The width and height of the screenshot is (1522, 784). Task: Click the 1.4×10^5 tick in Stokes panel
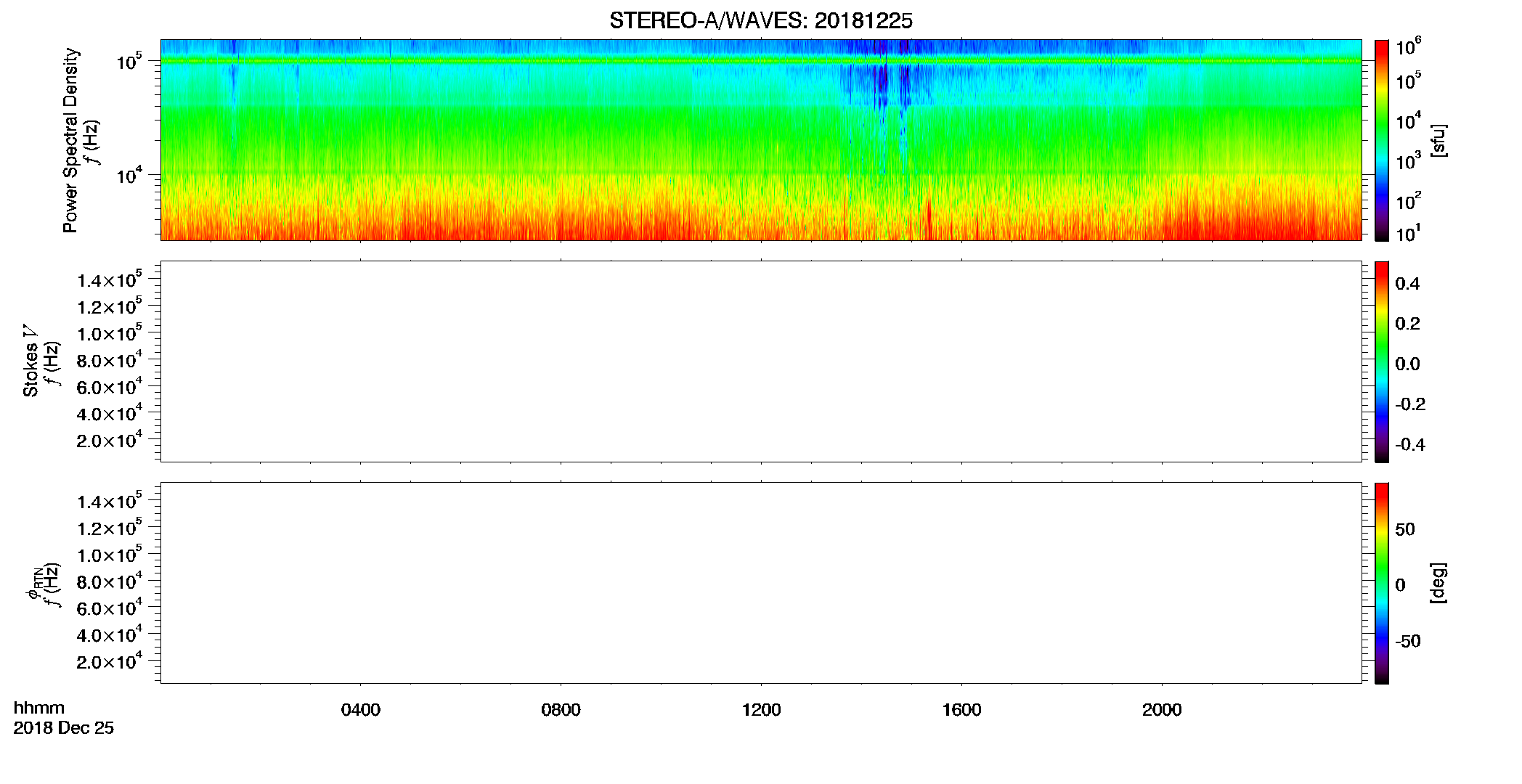pos(110,279)
